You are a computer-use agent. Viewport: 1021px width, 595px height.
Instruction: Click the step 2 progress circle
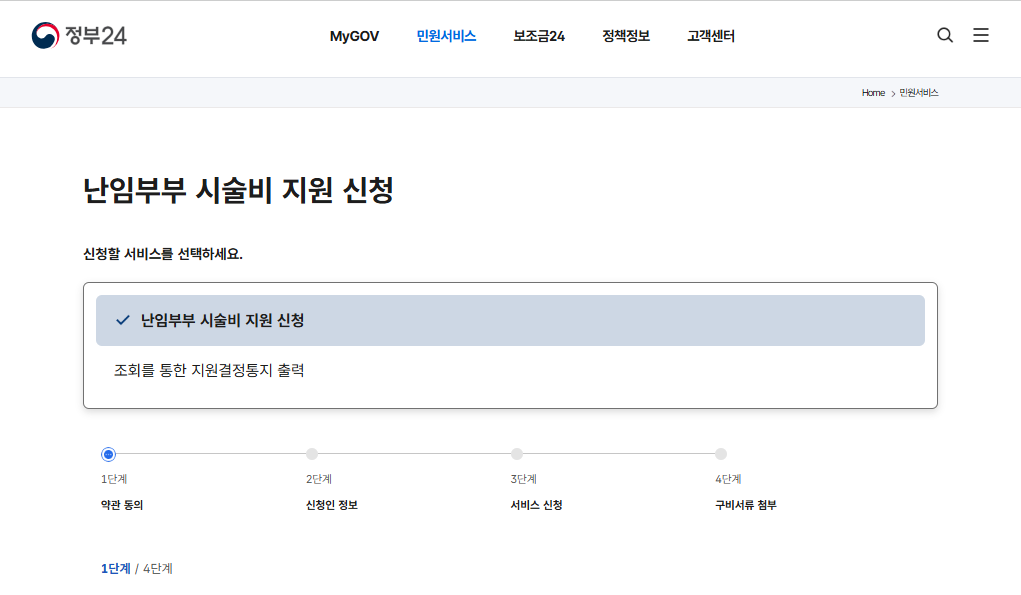click(312, 454)
